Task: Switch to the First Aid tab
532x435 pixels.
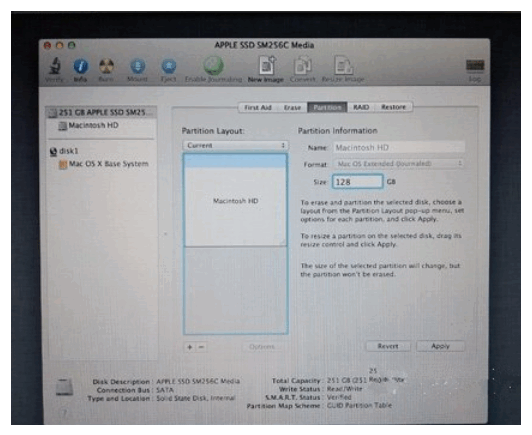Action: tap(258, 108)
